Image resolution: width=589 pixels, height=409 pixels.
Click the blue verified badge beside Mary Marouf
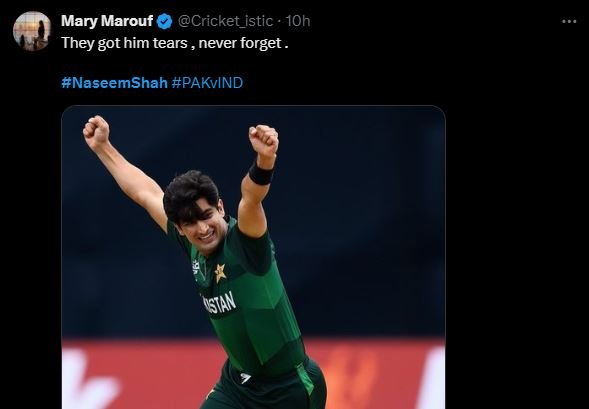(164, 21)
